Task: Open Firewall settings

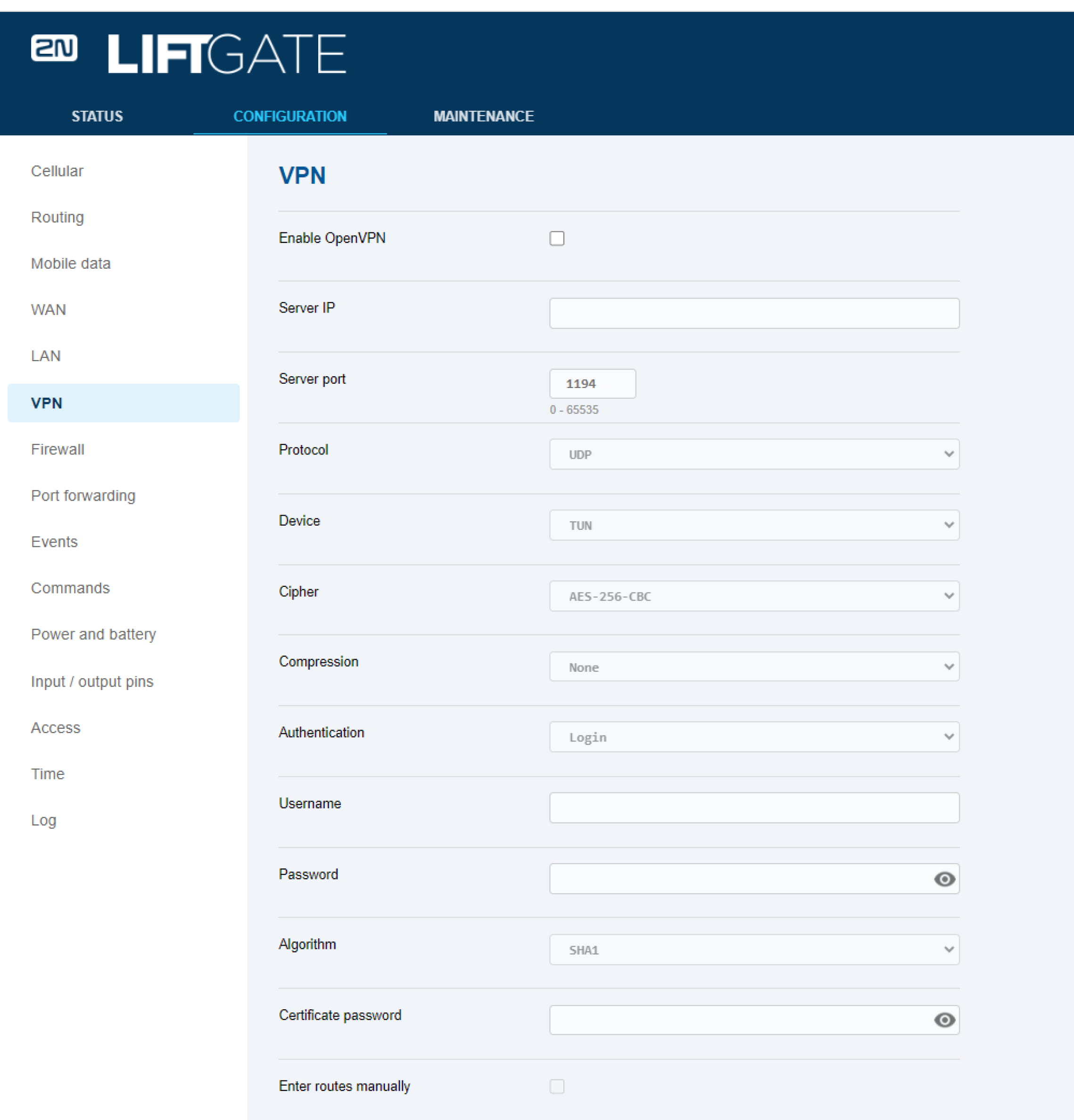Action: pyautogui.click(x=58, y=449)
